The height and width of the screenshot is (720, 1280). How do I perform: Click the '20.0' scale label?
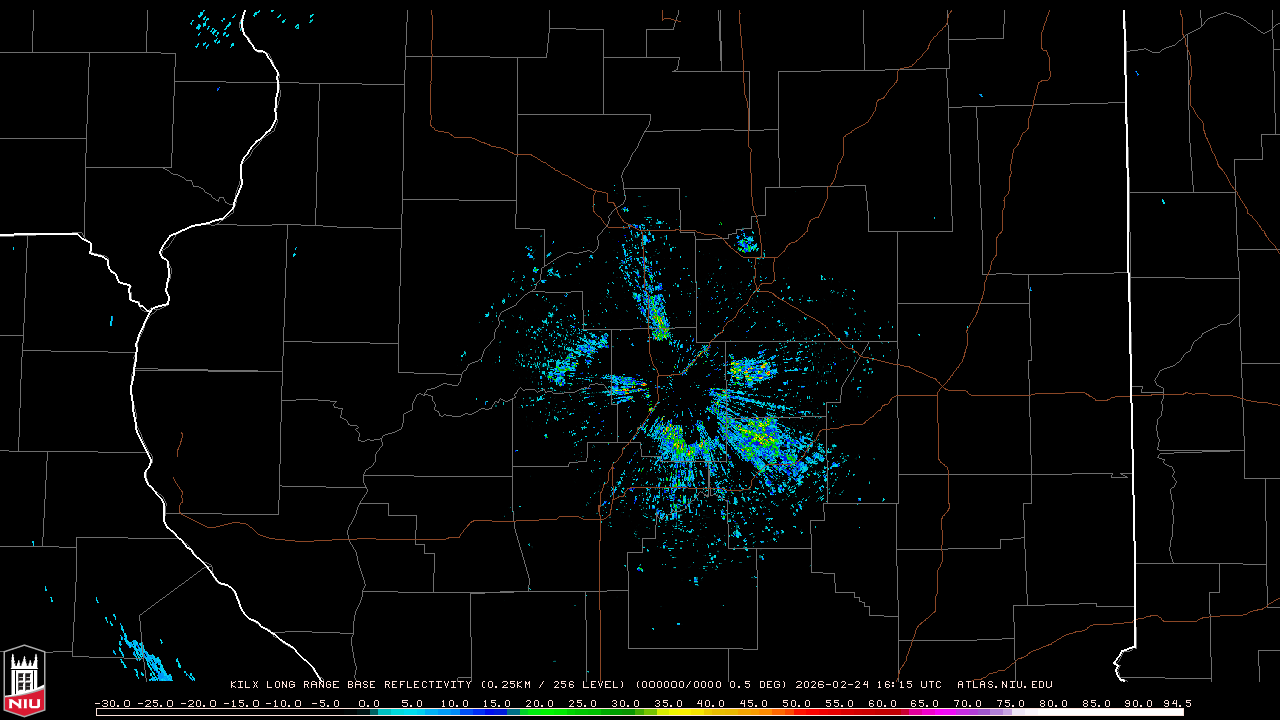coord(539,704)
